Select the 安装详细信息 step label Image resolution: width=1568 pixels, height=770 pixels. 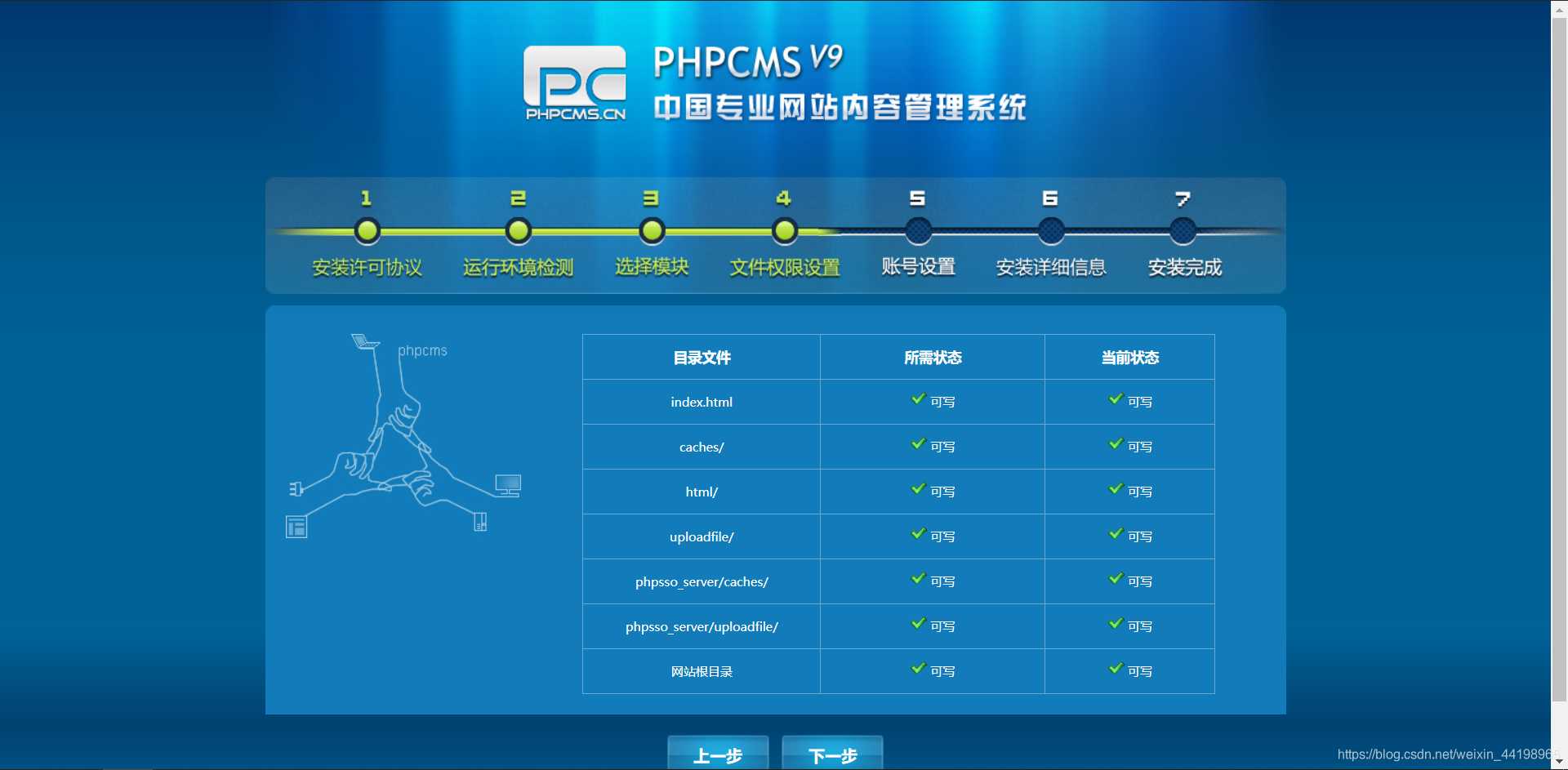point(1051,267)
